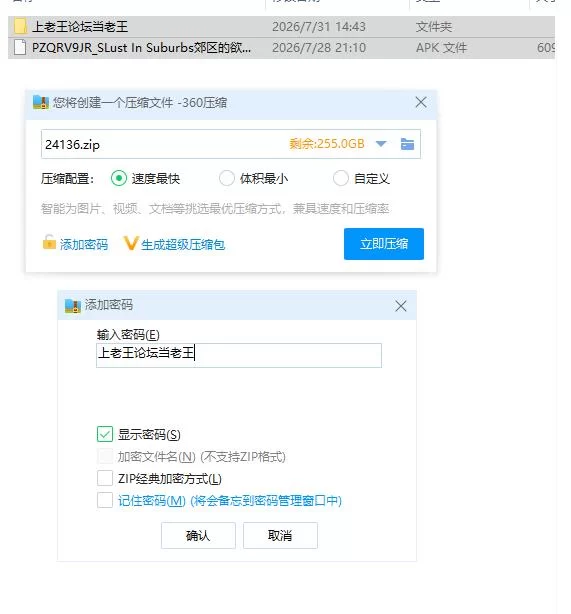Select the 自定义 compression option
Screen dimensions: 571x614
pyautogui.click(x=341, y=179)
